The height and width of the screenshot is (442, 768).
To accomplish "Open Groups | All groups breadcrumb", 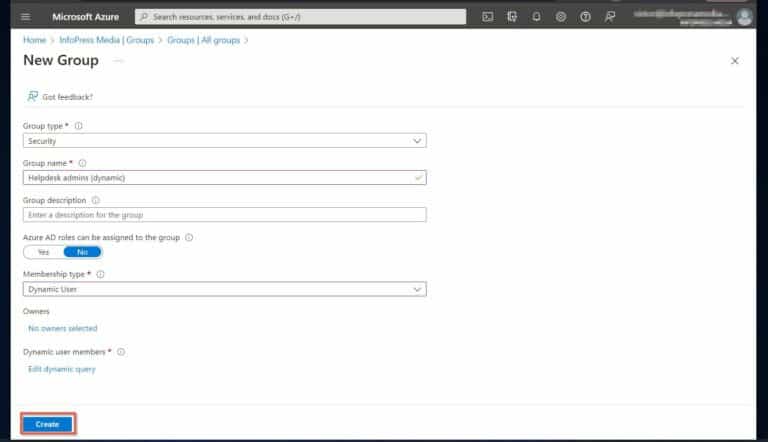I will pyautogui.click(x=203, y=40).
